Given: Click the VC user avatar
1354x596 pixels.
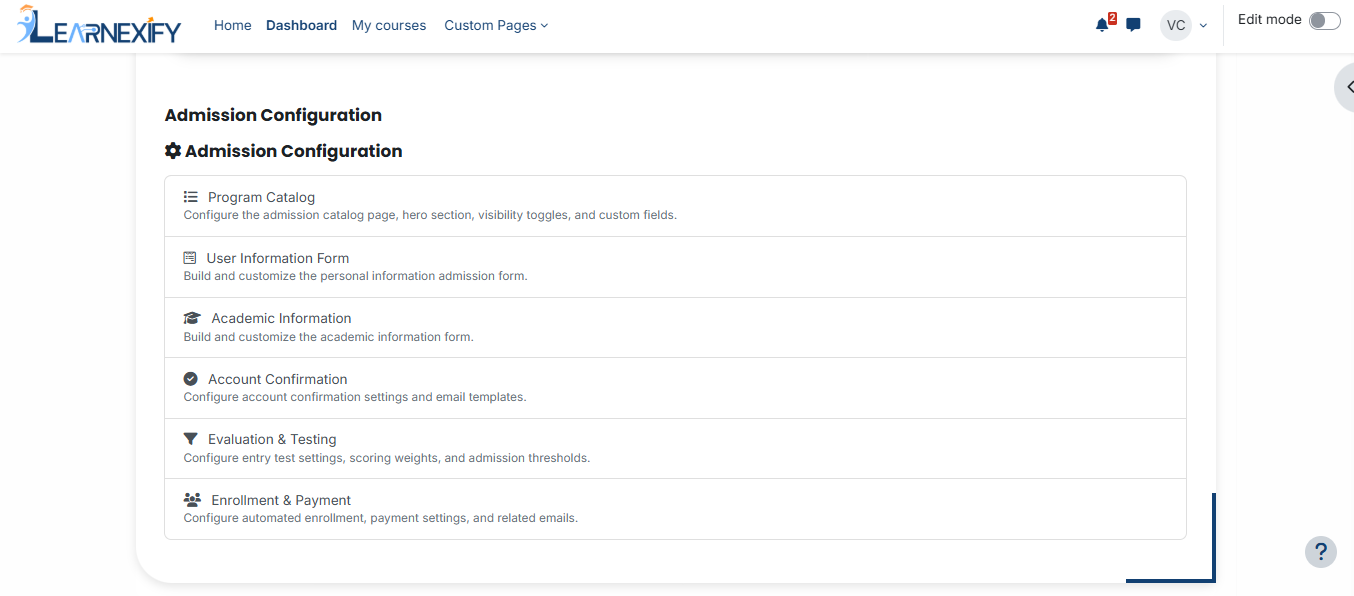Looking at the screenshot, I should click(1176, 25).
